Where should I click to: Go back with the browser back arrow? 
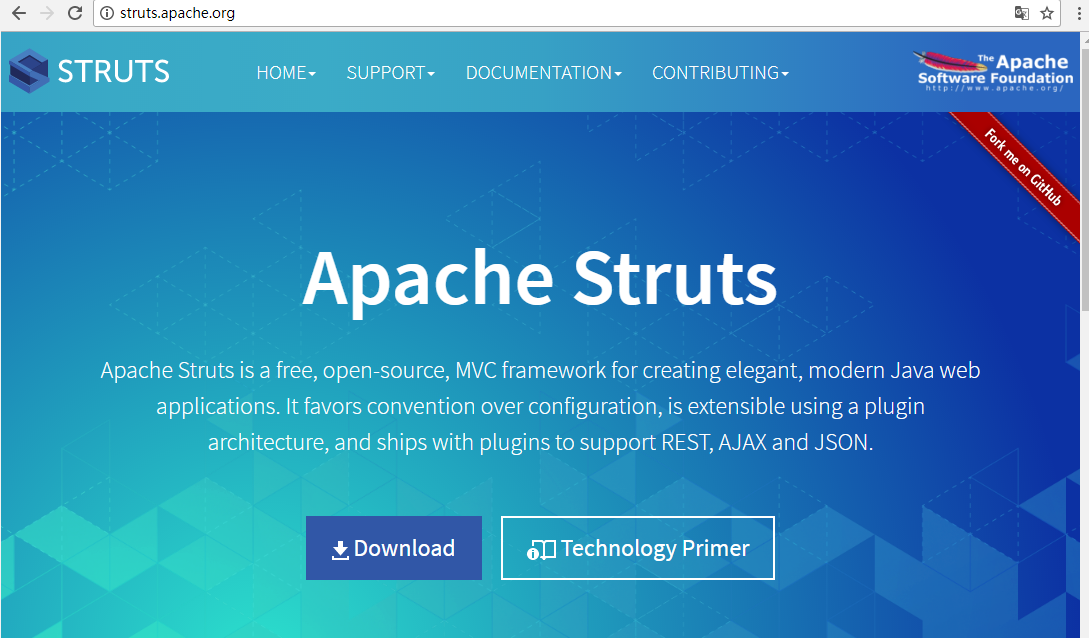(x=19, y=13)
